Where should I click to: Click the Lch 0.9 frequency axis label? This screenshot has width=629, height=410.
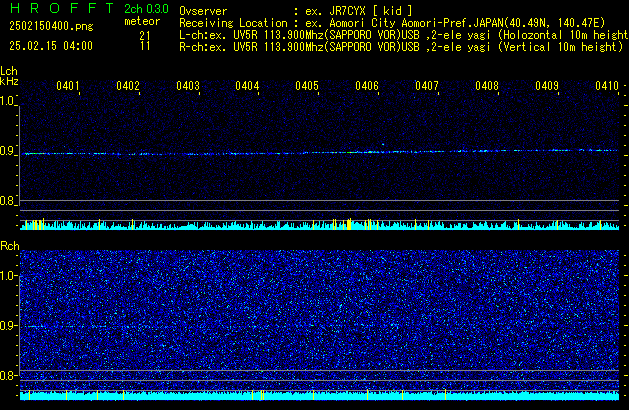7,151
